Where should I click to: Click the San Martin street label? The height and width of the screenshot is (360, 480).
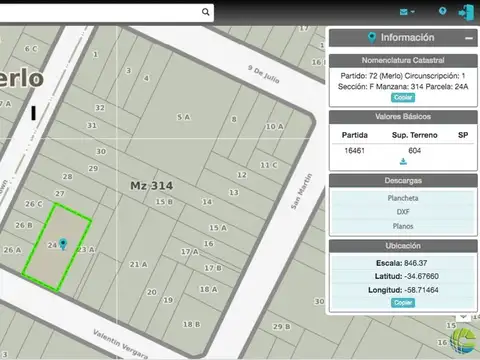[301, 191]
